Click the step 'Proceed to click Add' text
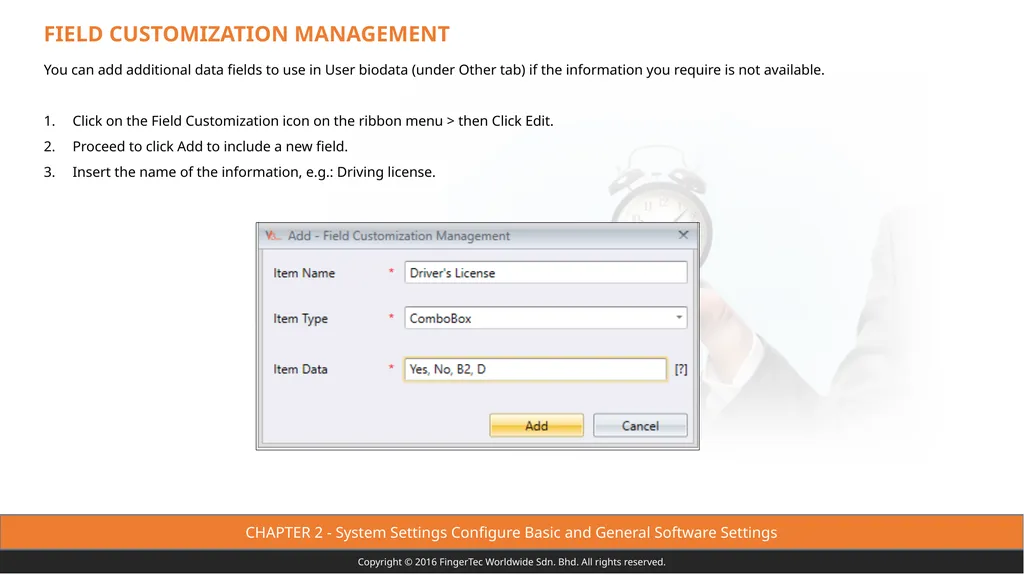This screenshot has height=575, width=1024. click(x=210, y=146)
